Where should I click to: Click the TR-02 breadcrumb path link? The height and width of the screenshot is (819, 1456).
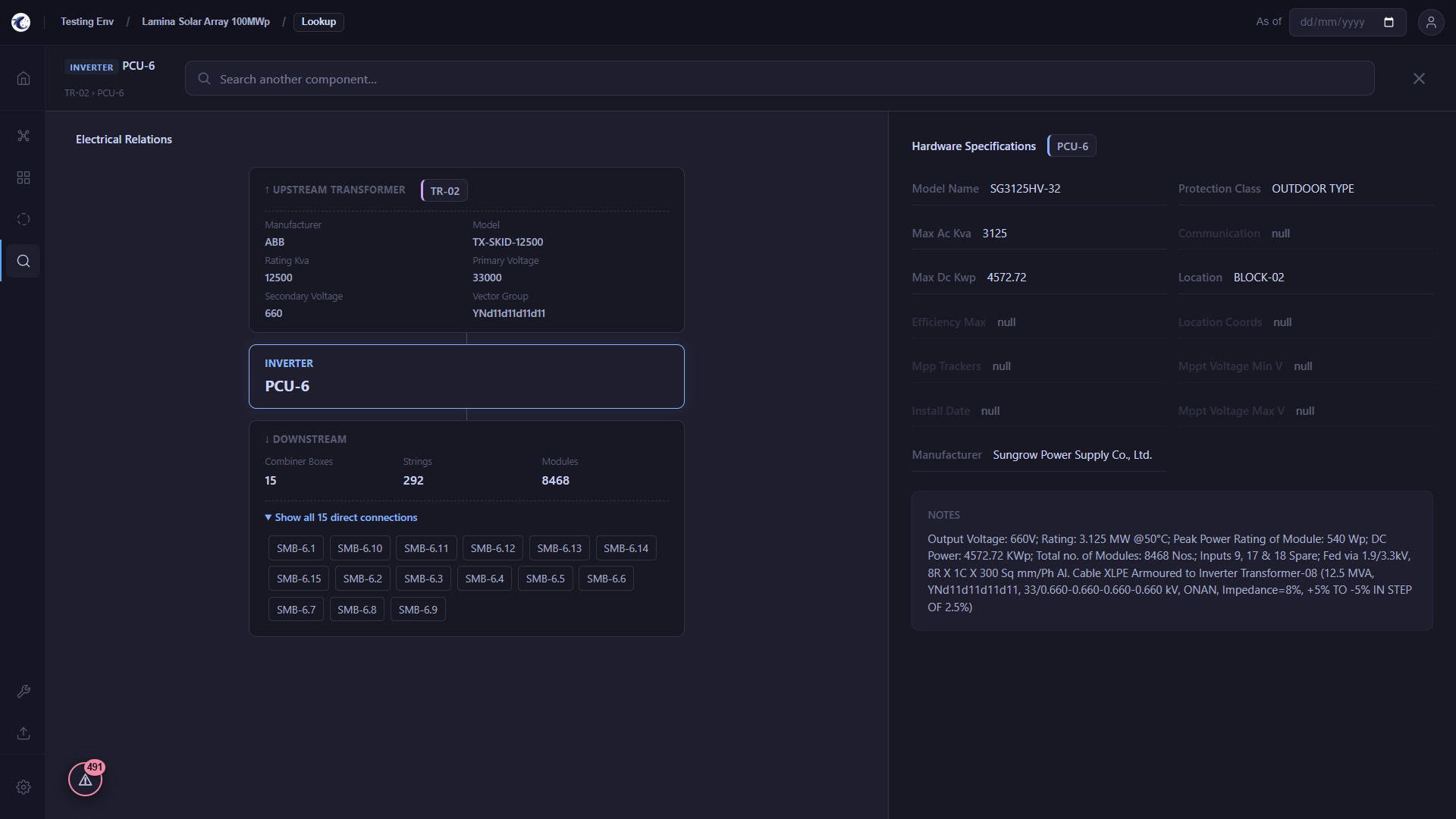pos(77,93)
